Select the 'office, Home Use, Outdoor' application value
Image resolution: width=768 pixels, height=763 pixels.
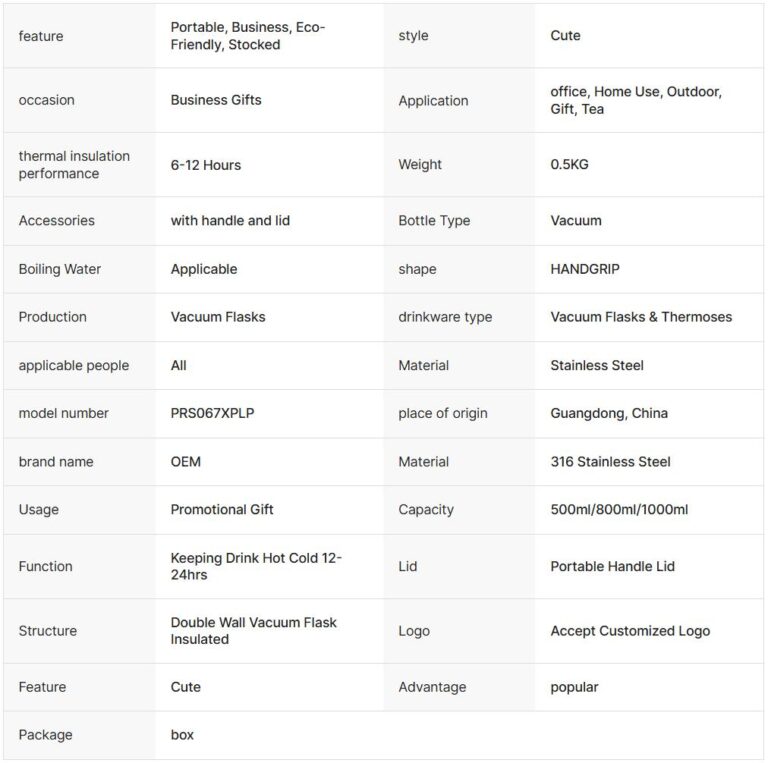[635, 100]
